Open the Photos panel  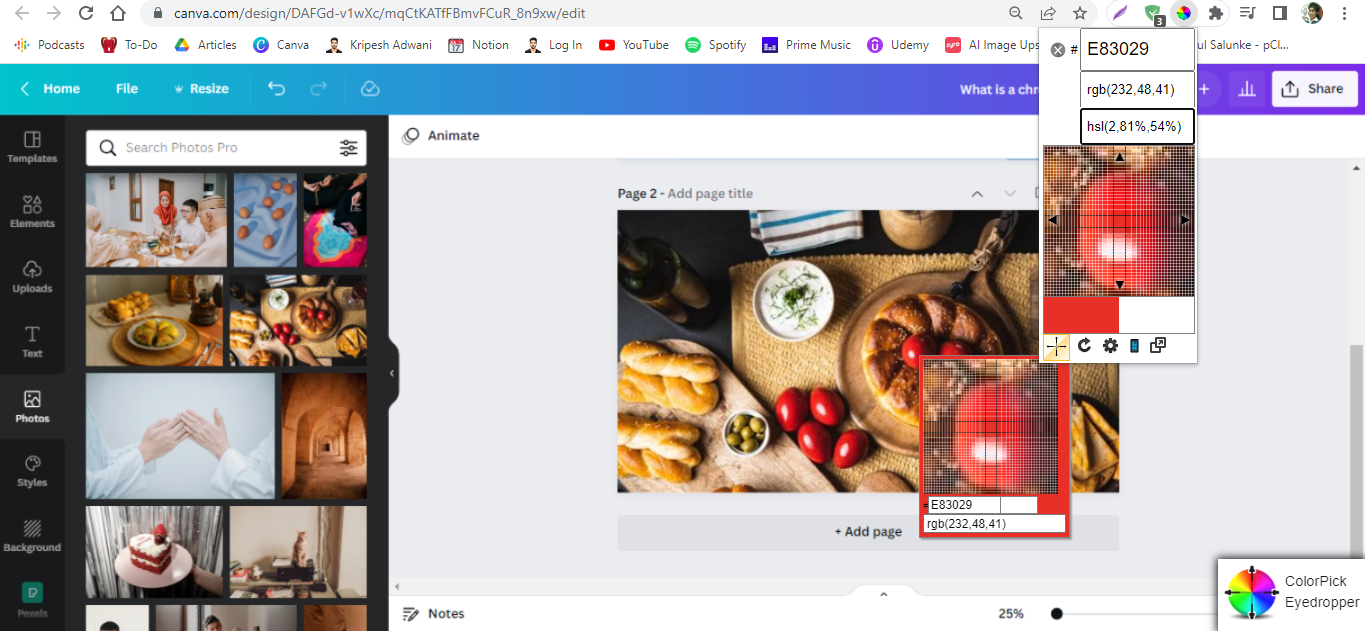click(32, 407)
